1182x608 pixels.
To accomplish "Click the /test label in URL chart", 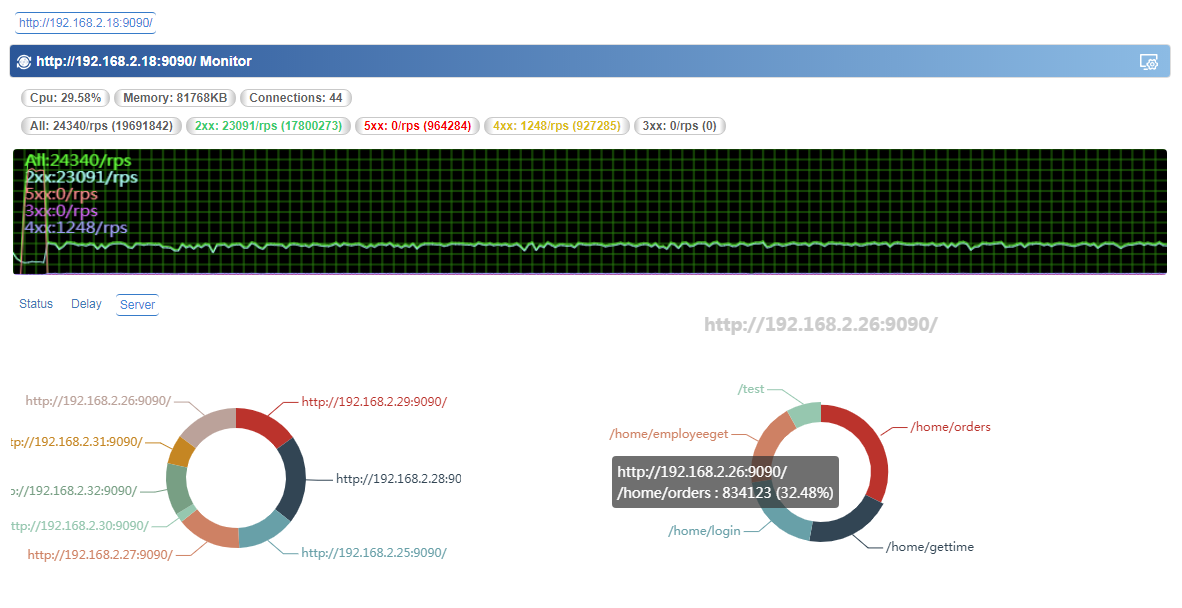I will coord(752,389).
